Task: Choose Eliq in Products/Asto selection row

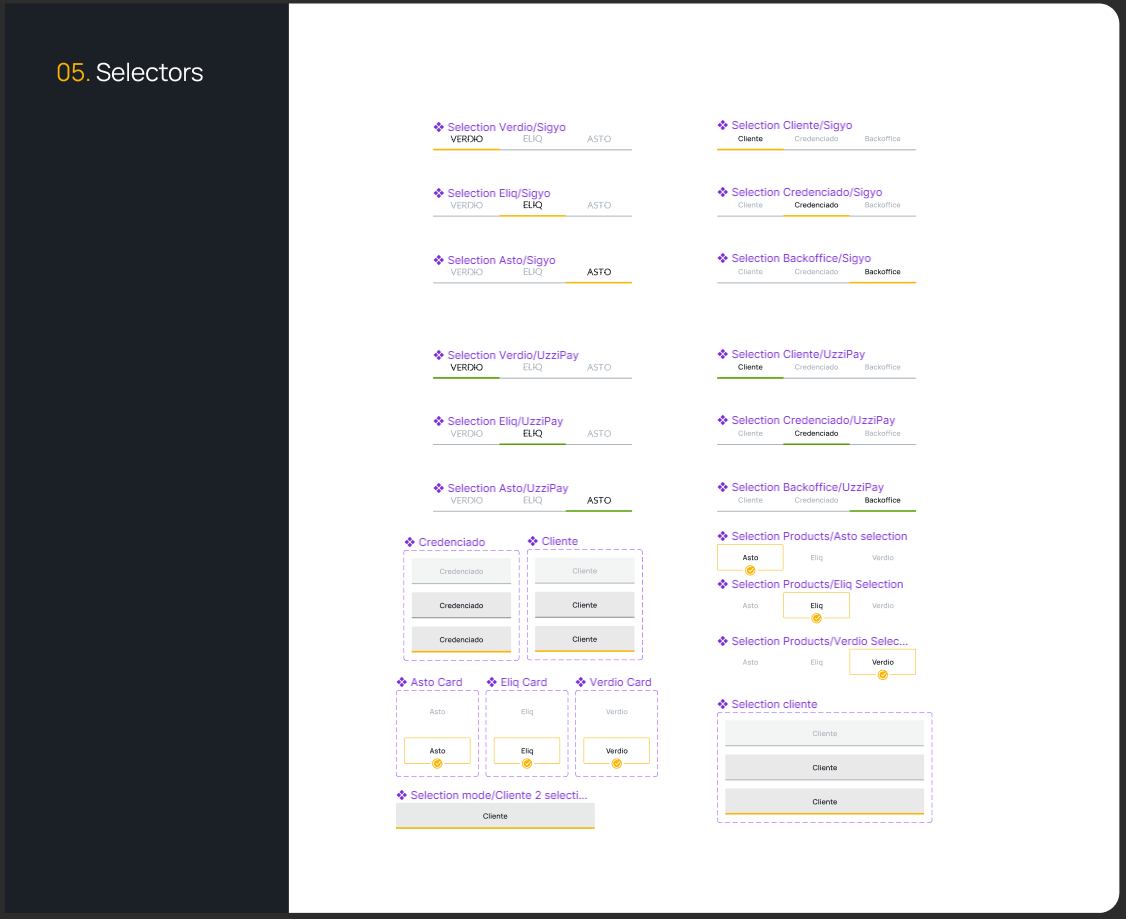Action: 816,558
